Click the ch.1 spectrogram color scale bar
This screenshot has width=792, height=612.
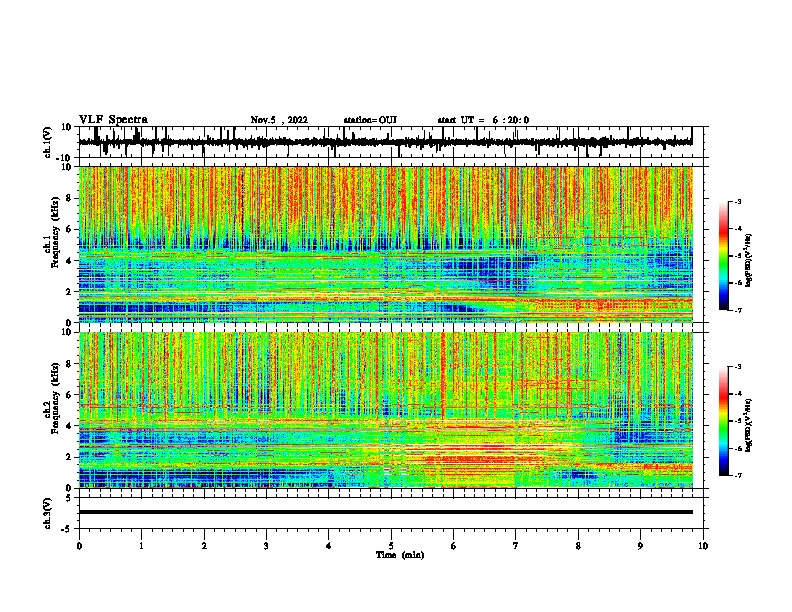pos(723,256)
